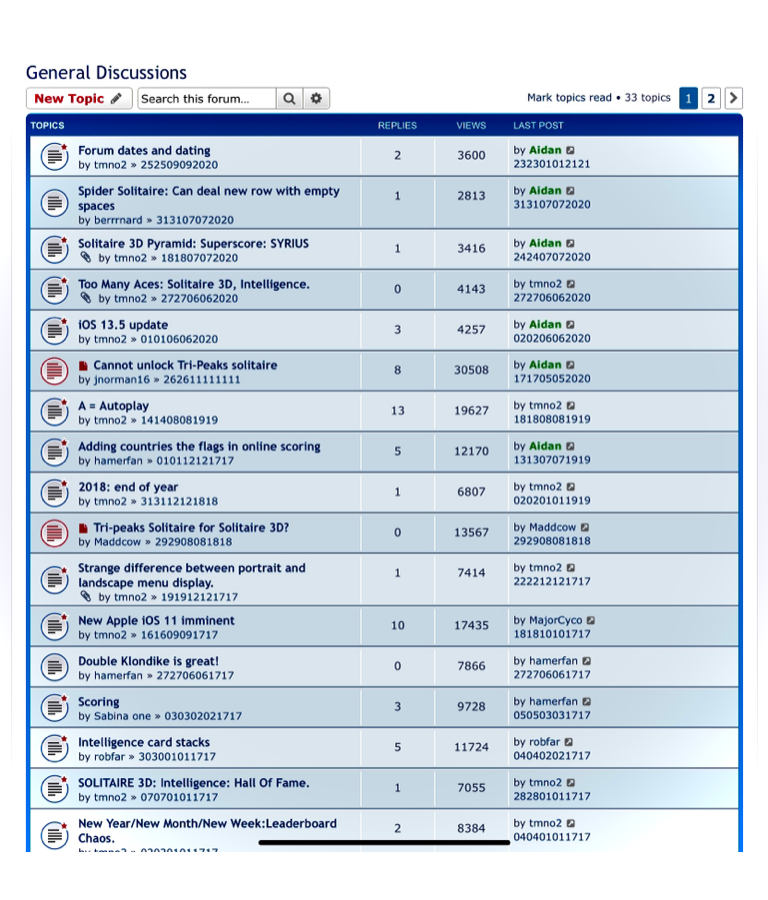Open topic Scoring
This screenshot has width=768, height=900.
coord(99,702)
